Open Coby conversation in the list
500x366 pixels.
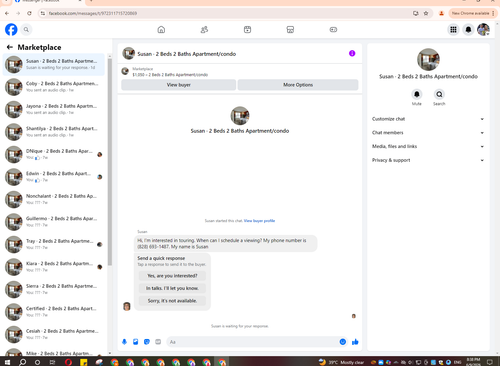pyautogui.click(x=54, y=87)
